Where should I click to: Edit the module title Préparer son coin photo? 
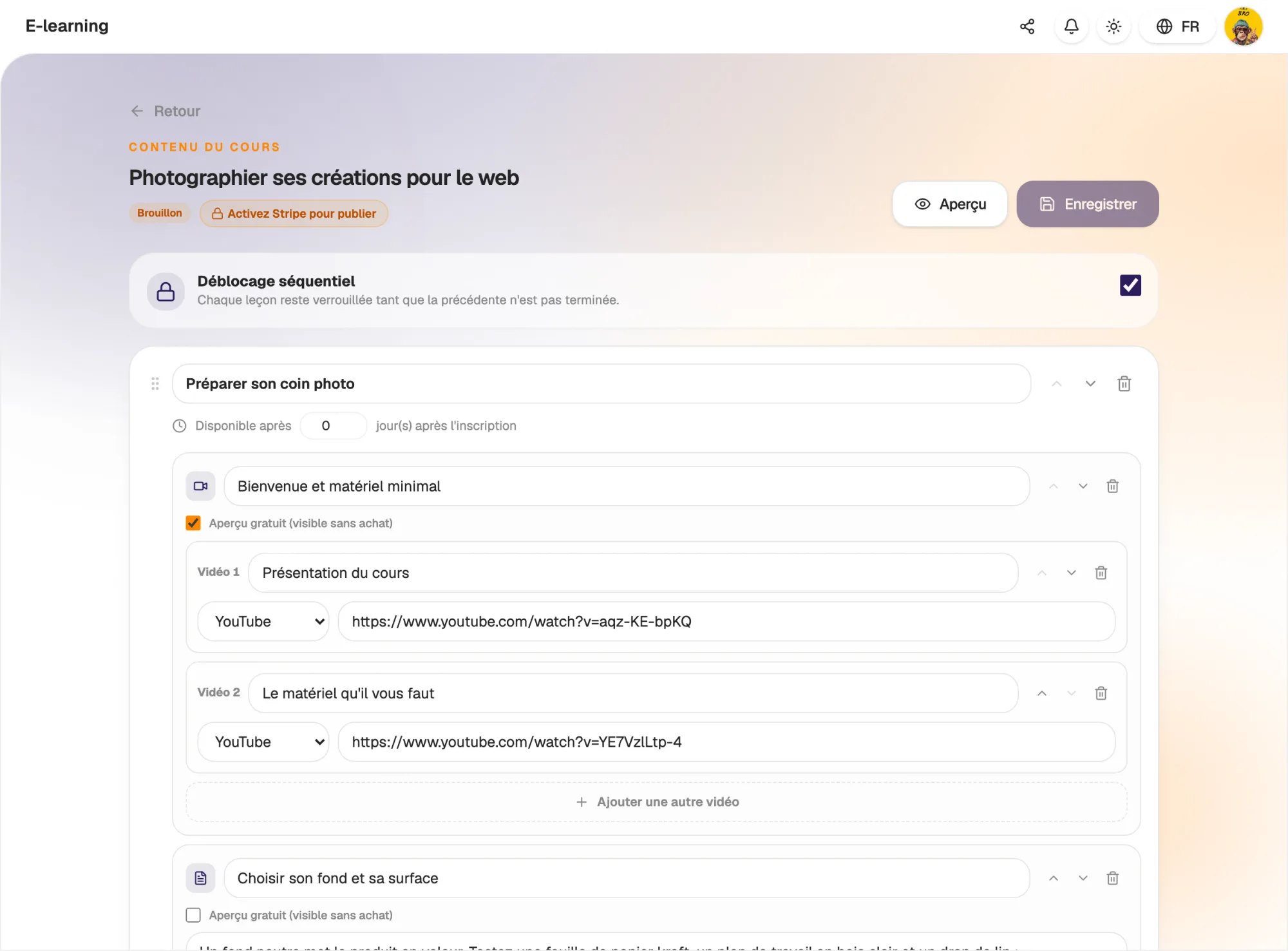click(601, 384)
